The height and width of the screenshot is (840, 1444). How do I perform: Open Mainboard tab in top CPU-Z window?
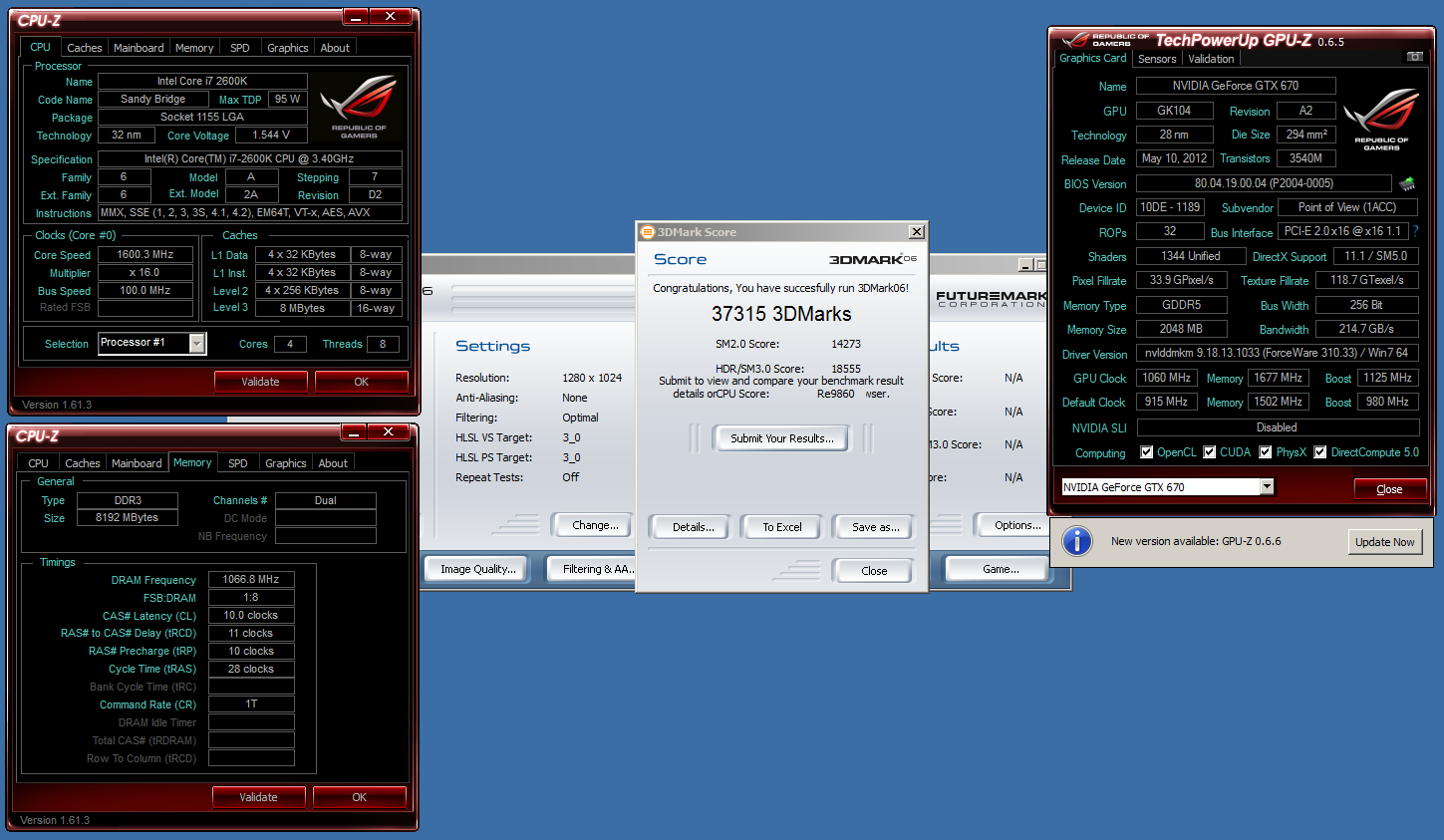tap(139, 48)
